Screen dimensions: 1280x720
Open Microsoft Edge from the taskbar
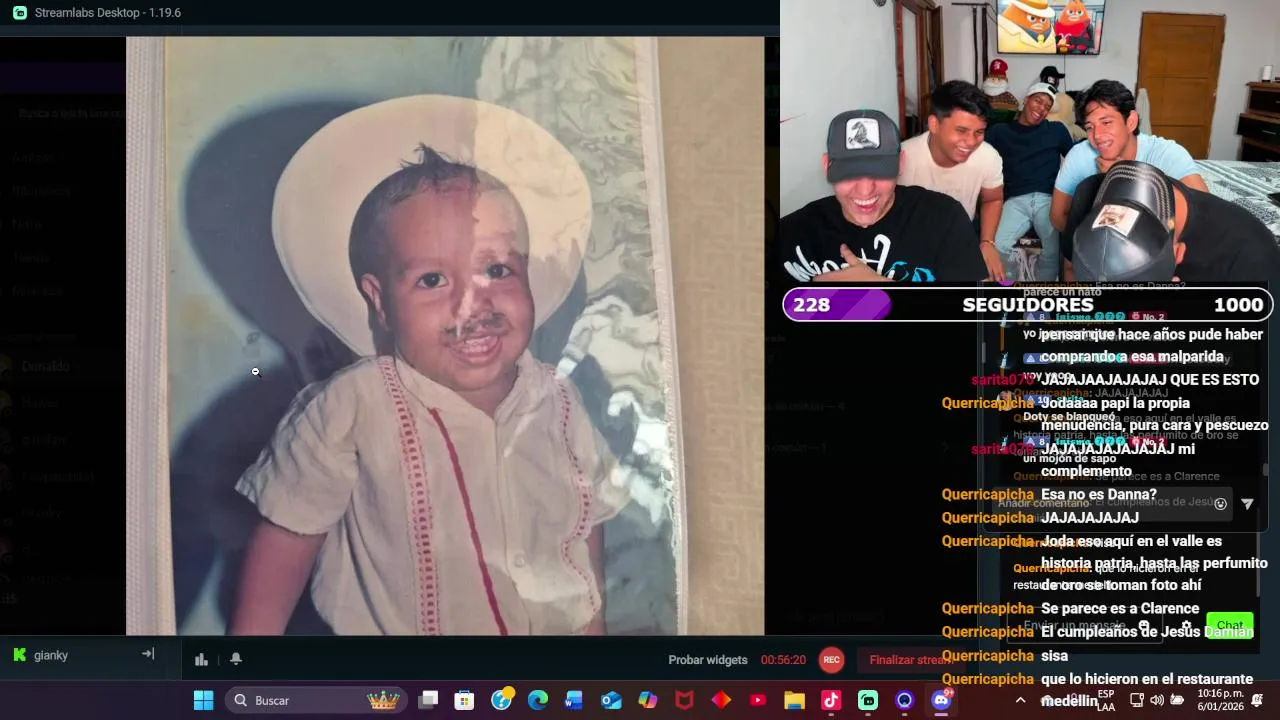tap(538, 700)
